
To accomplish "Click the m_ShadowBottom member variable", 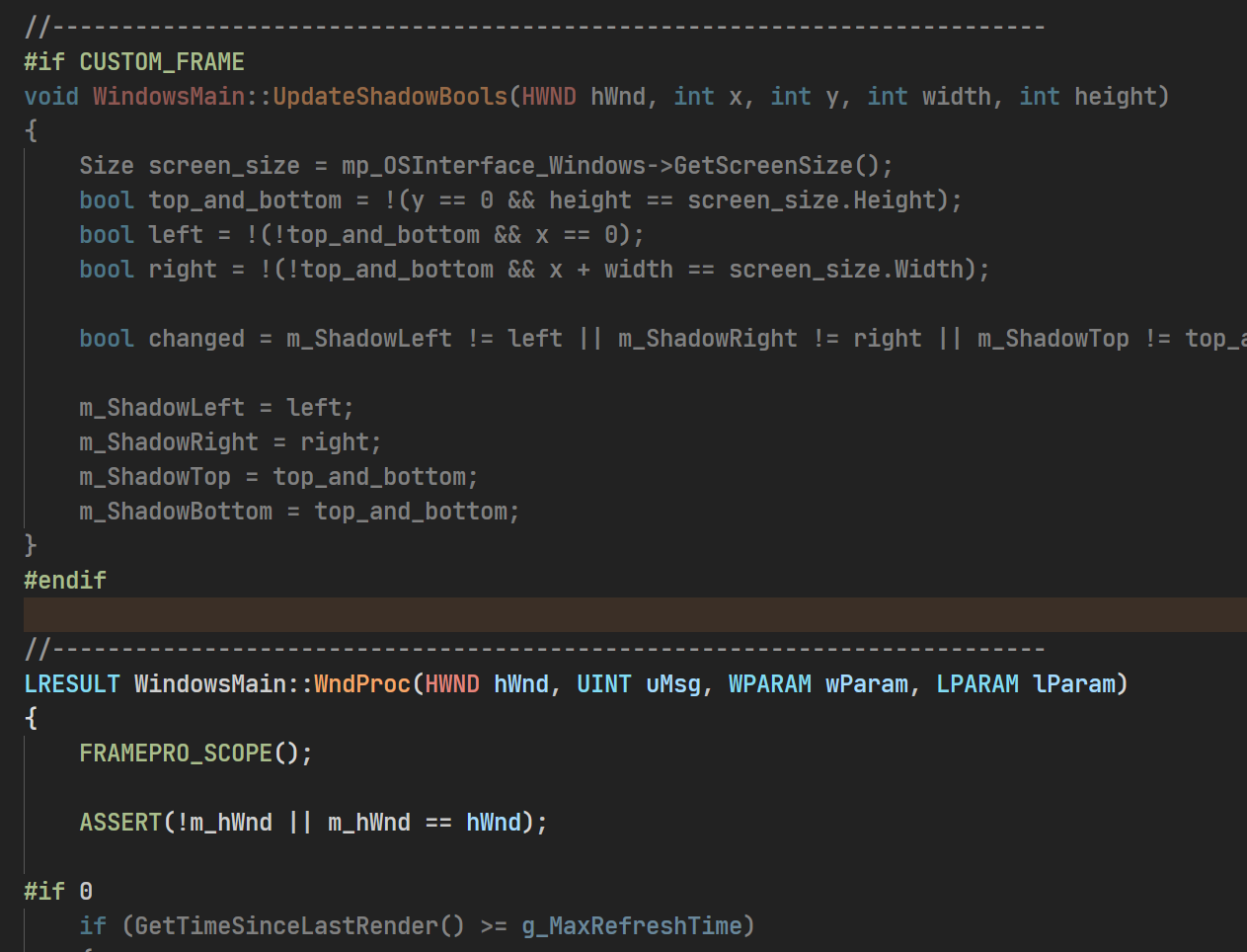I will pyautogui.click(x=176, y=511).
